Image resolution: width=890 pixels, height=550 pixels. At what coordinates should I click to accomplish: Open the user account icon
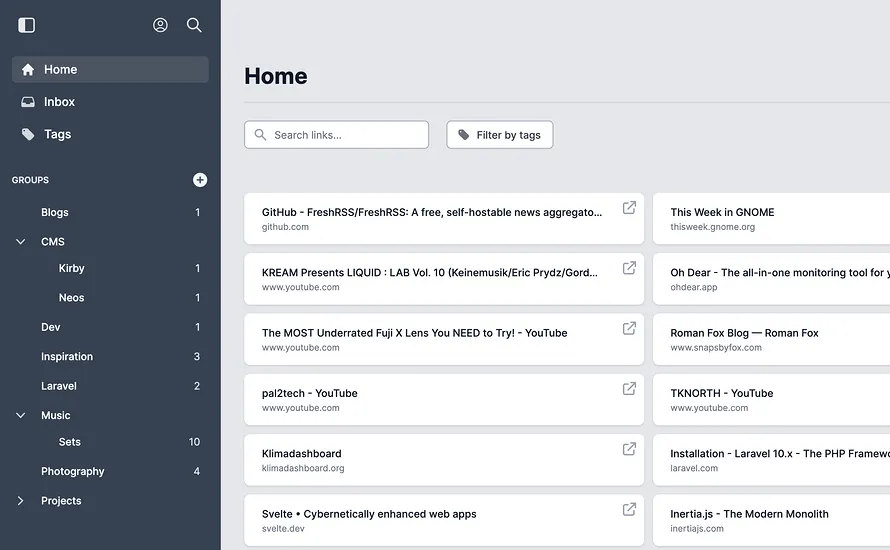160,25
